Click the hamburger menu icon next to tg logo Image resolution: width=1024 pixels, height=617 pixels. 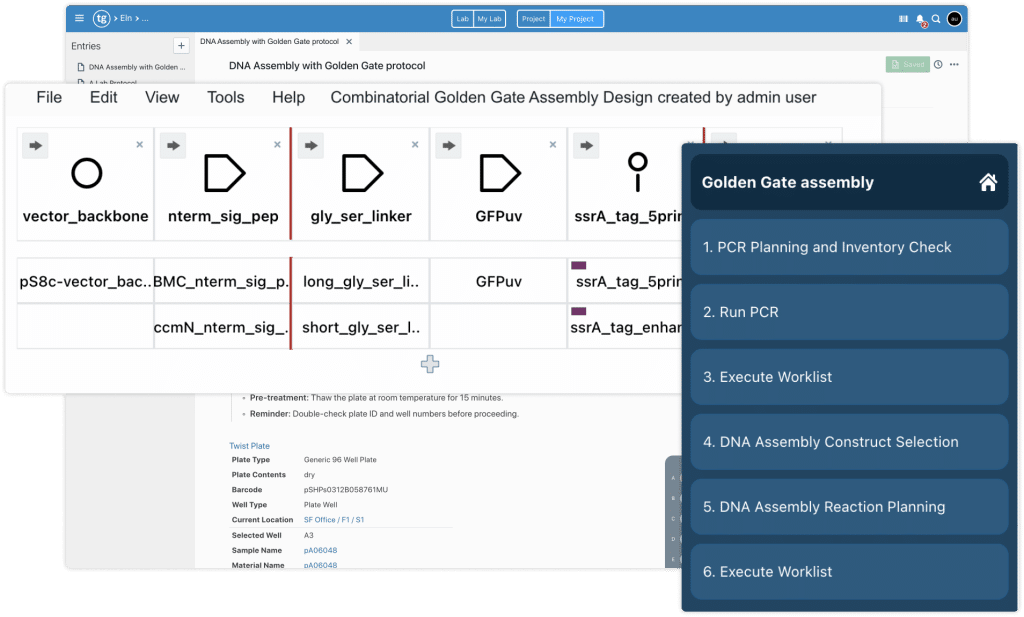(78, 17)
